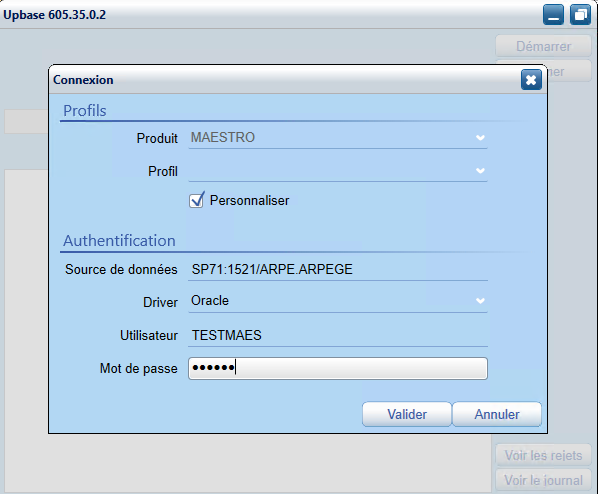Close the Connexion dialog with the X icon
598x494 pixels.
(531, 80)
